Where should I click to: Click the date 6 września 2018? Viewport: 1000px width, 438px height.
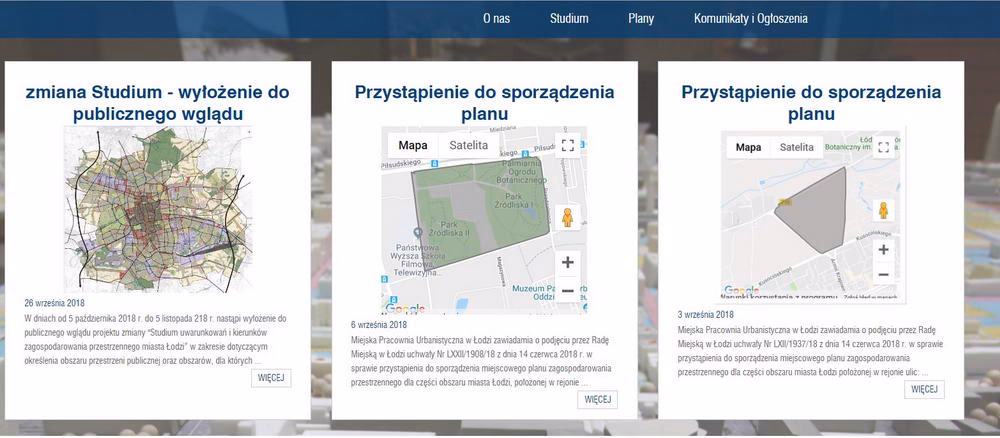coord(379,325)
